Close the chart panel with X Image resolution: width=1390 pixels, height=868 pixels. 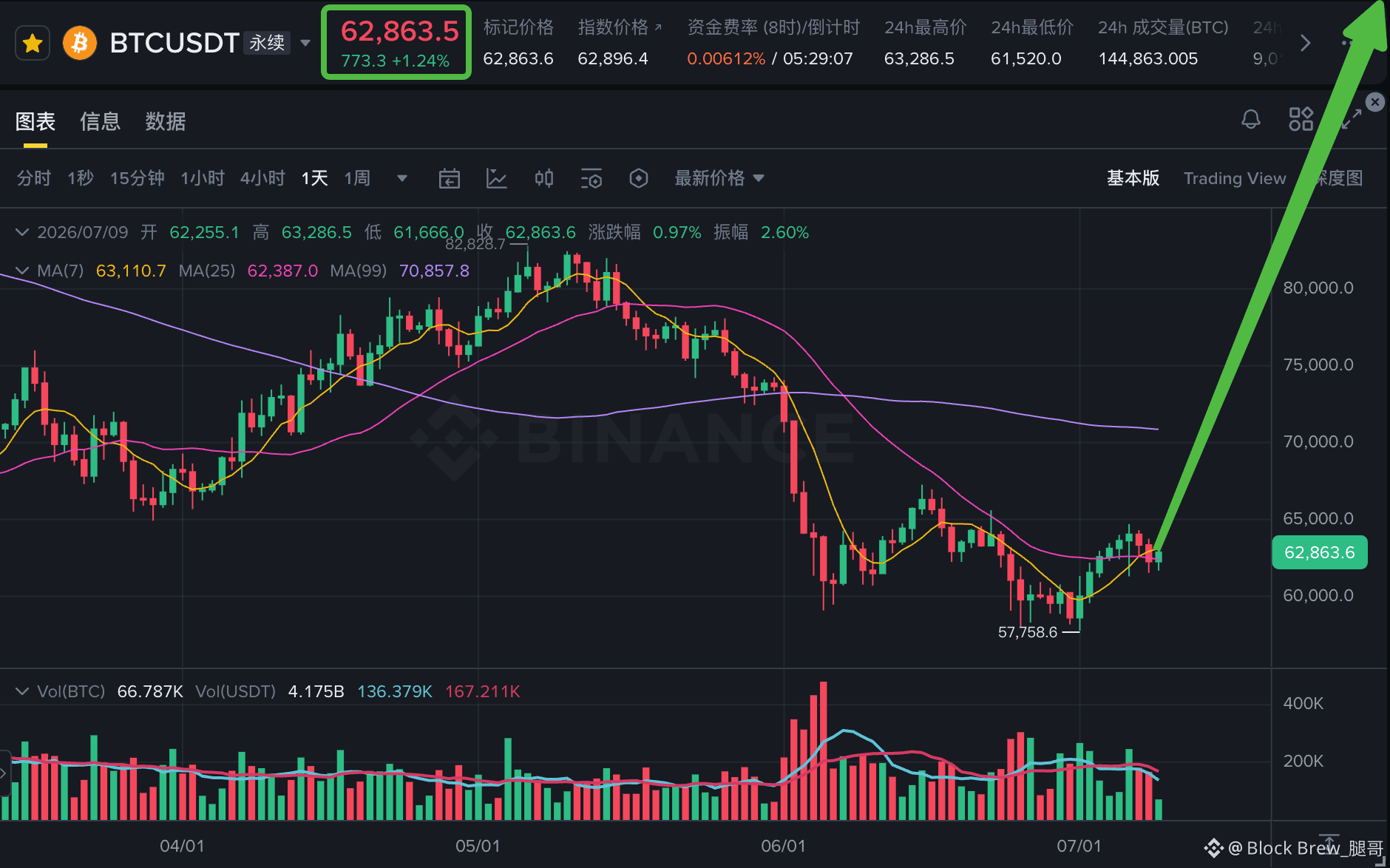click(1375, 102)
